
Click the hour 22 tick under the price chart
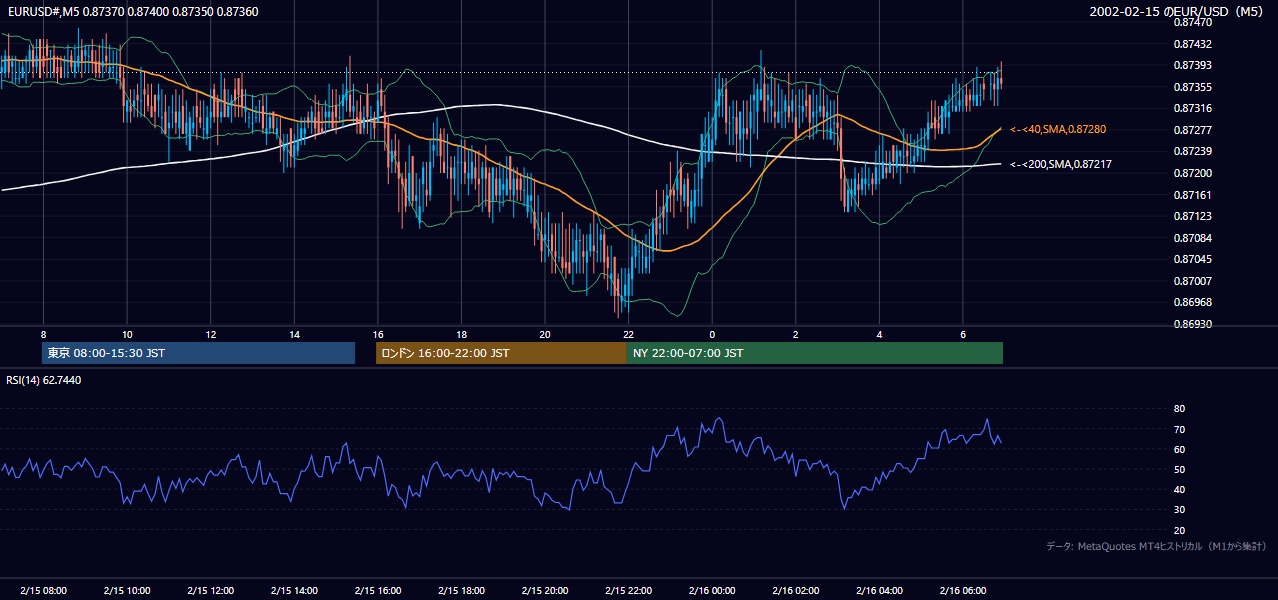[628, 334]
